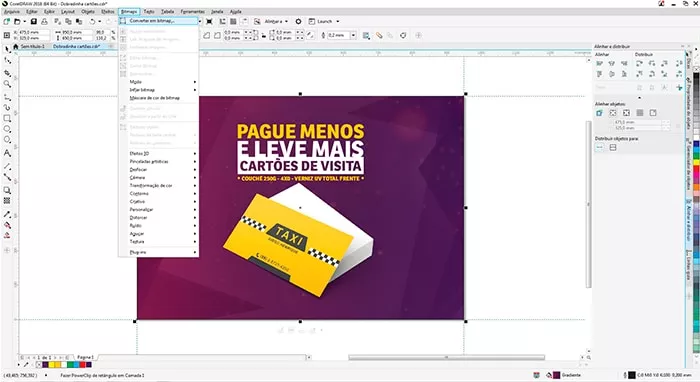
Task: Click the yellow swatch in the document palette
Action: (x=51, y=365)
